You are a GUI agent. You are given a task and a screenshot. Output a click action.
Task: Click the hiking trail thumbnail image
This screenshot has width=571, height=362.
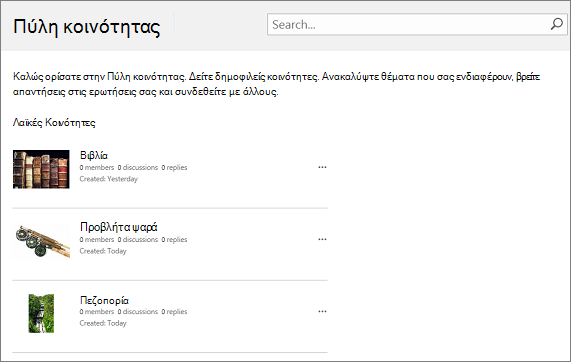[41, 314]
